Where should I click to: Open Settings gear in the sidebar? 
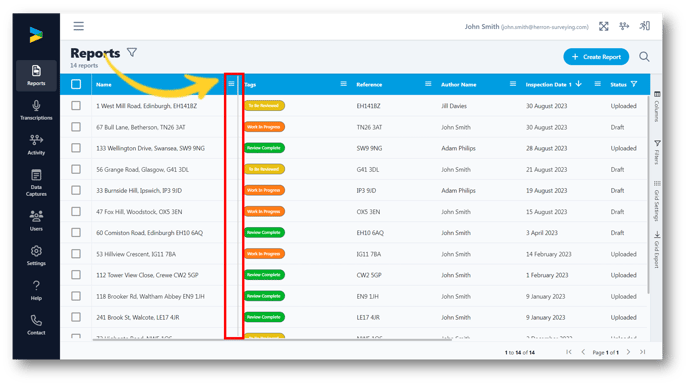[x=36, y=255]
